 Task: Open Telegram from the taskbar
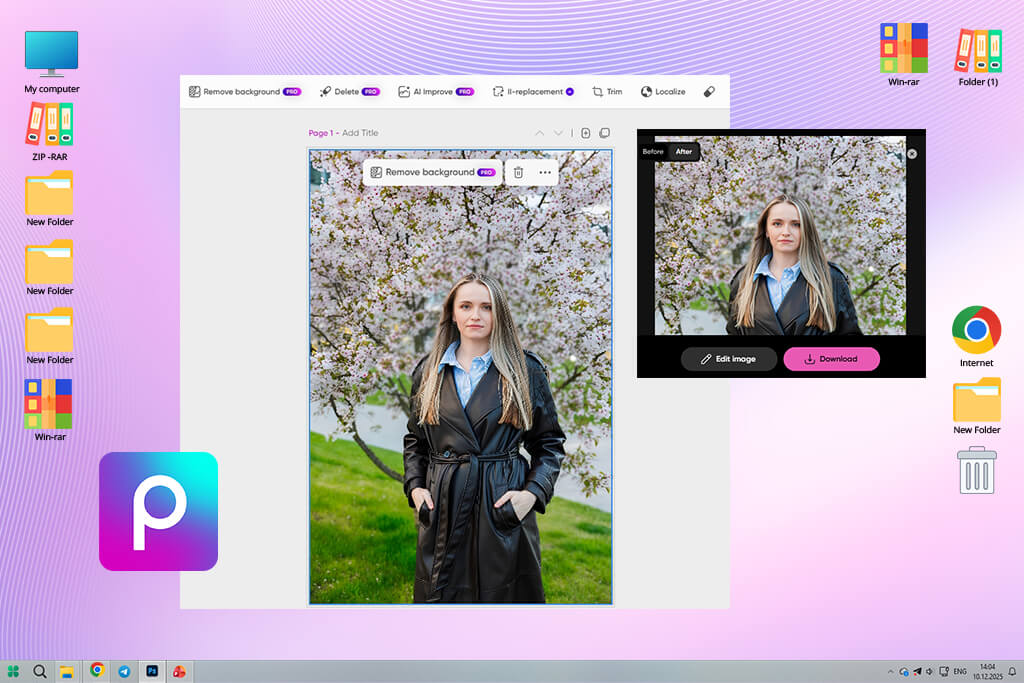pyautogui.click(x=124, y=671)
